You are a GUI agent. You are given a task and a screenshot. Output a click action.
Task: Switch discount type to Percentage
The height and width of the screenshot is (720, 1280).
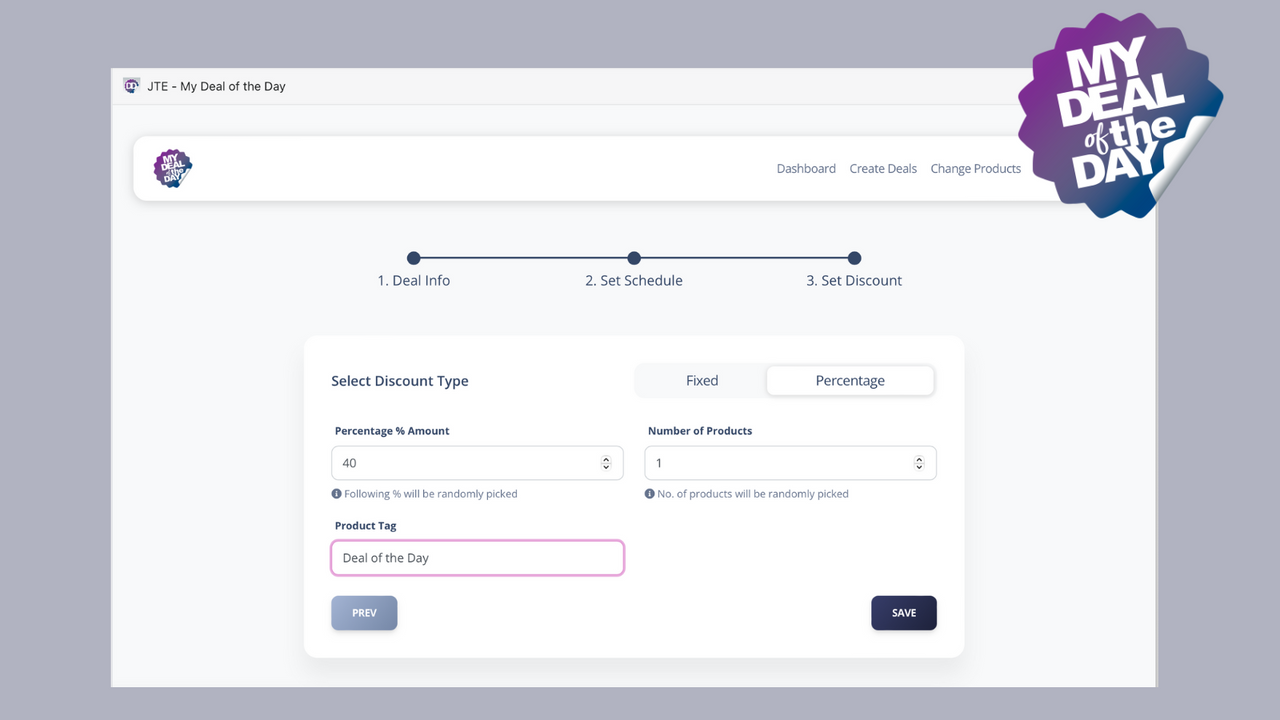[x=850, y=380]
